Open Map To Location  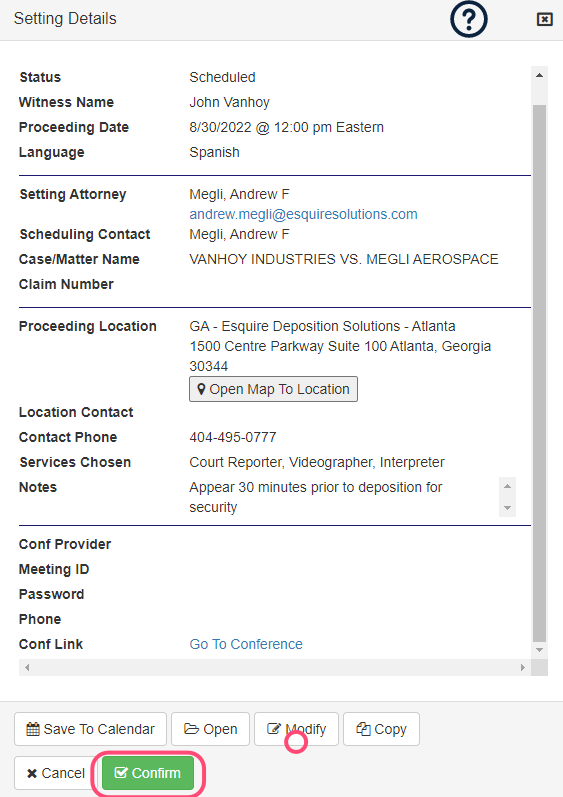pyautogui.click(x=273, y=389)
